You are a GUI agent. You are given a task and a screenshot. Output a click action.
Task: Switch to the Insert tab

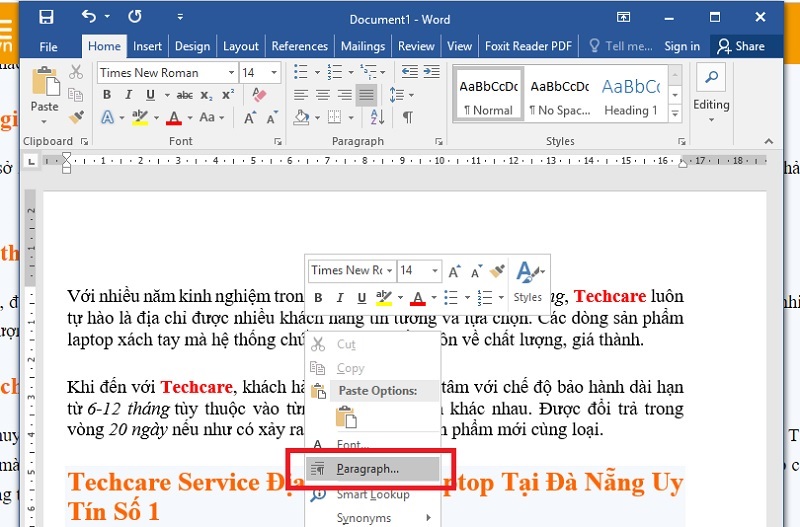(x=147, y=46)
